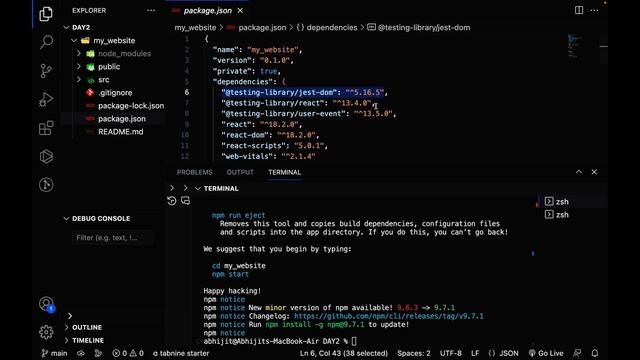Viewport: 640px width, 360px height.
Task: Show errors and warnings count
Action: click(128, 353)
